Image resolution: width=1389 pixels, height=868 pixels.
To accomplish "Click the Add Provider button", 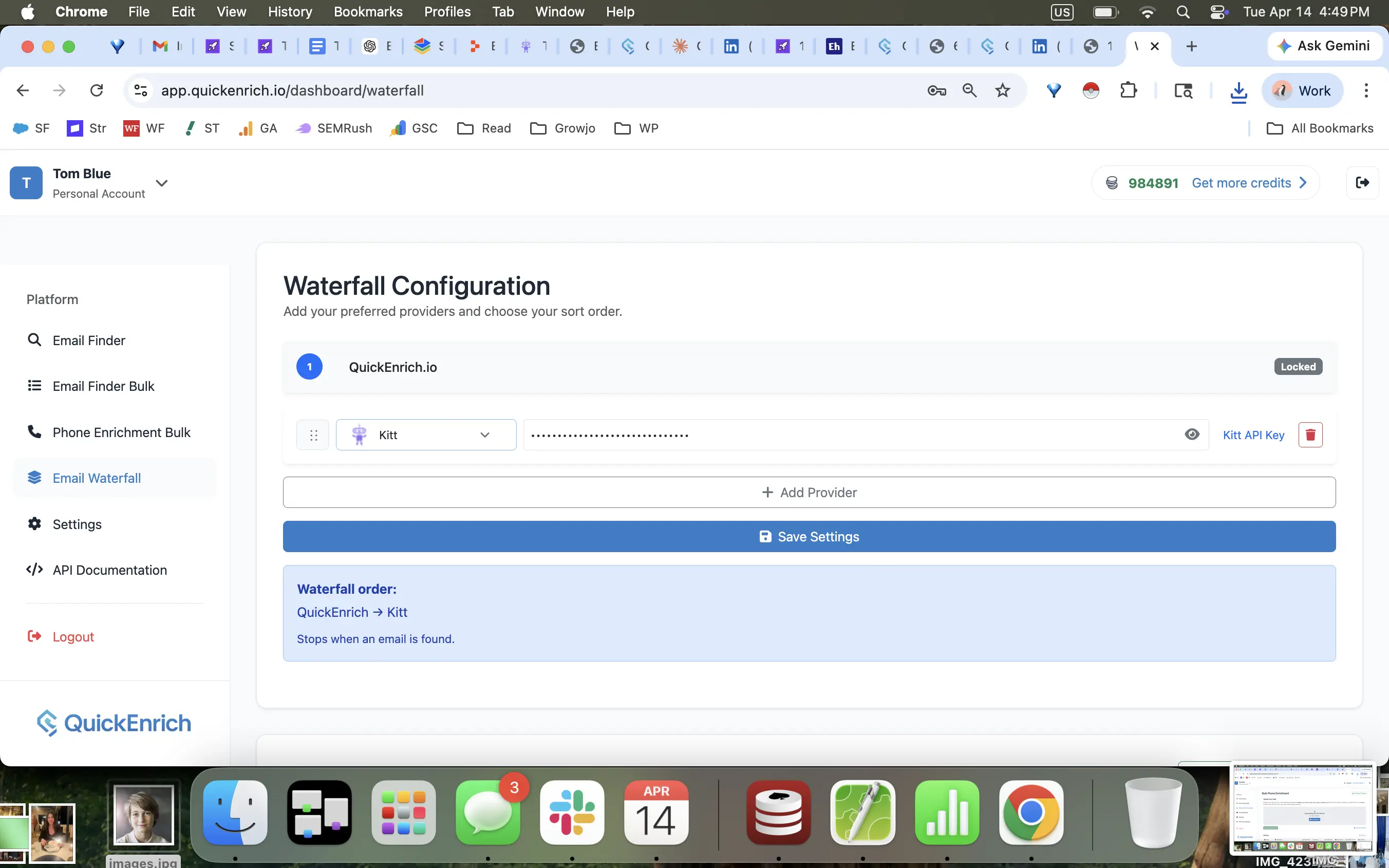I will (809, 492).
